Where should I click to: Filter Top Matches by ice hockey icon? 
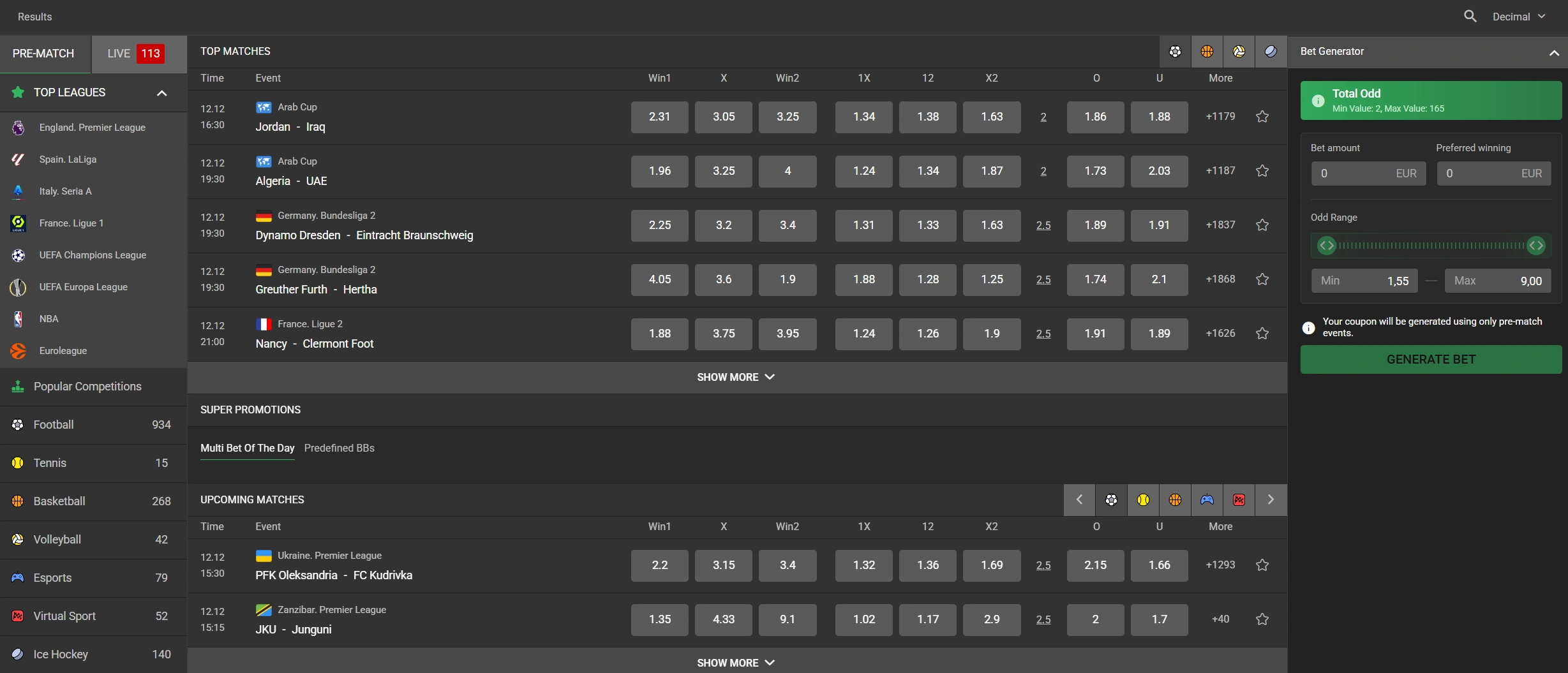(1271, 52)
